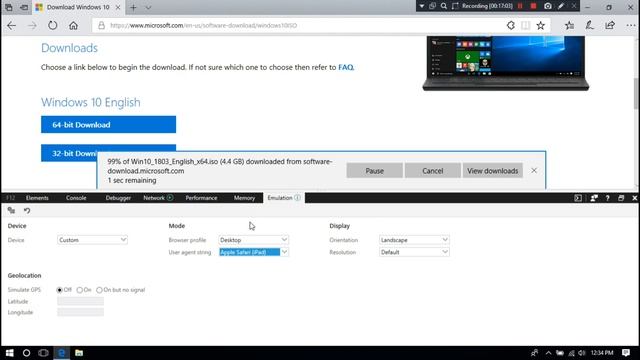Open recorder pencil annotation tool
The width and height of the screenshot is (640, 360).
561,6
